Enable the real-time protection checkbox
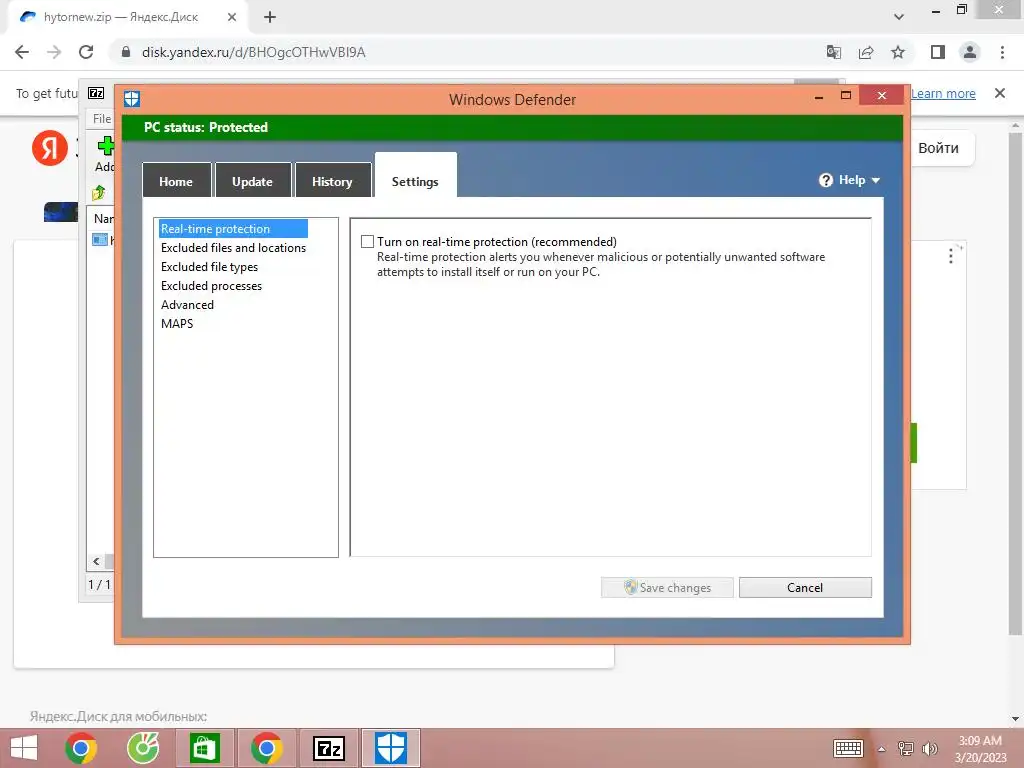 [368, 242]
